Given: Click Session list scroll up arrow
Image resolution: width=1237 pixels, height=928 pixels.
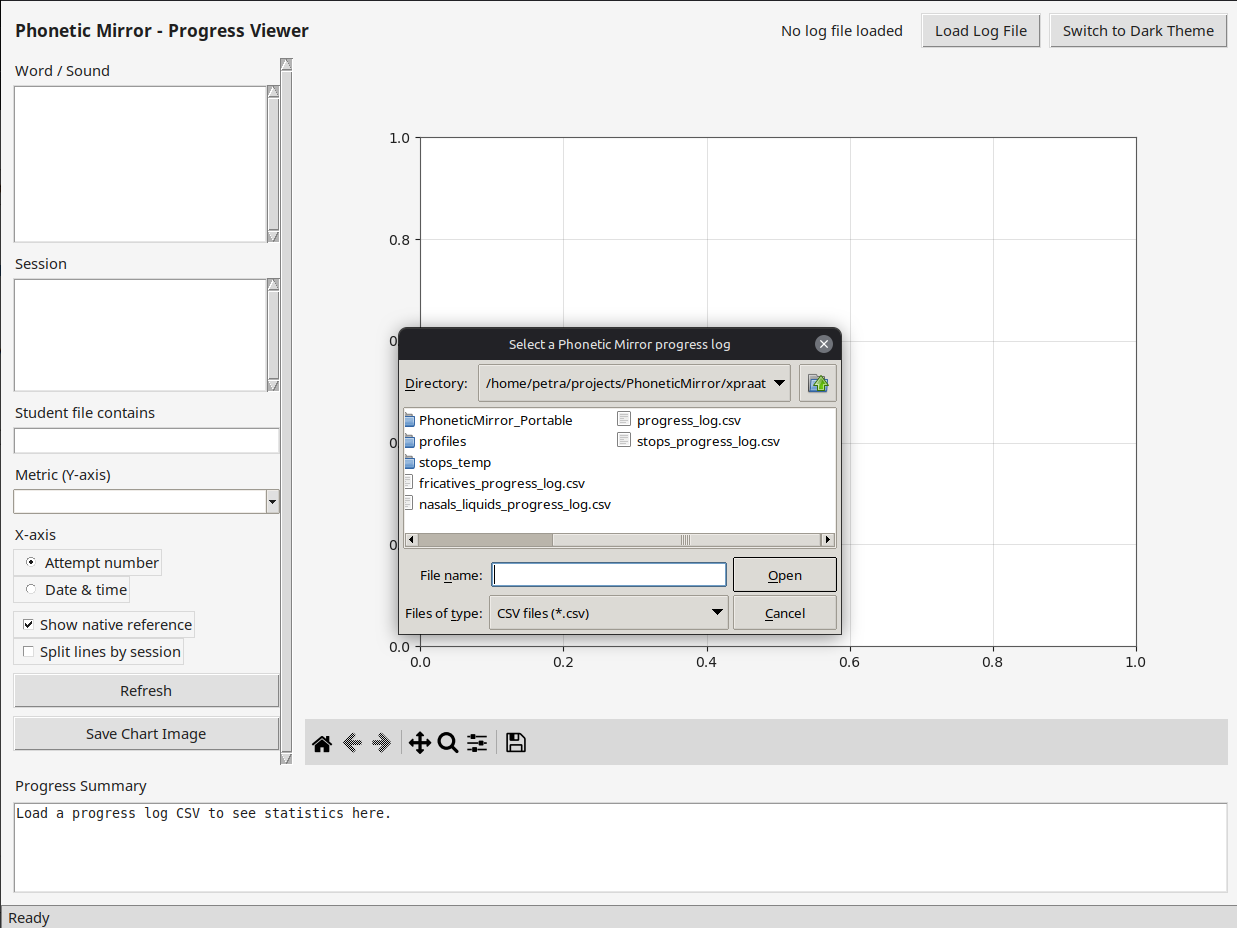Looking at the screenshot, I should point(273,285).
